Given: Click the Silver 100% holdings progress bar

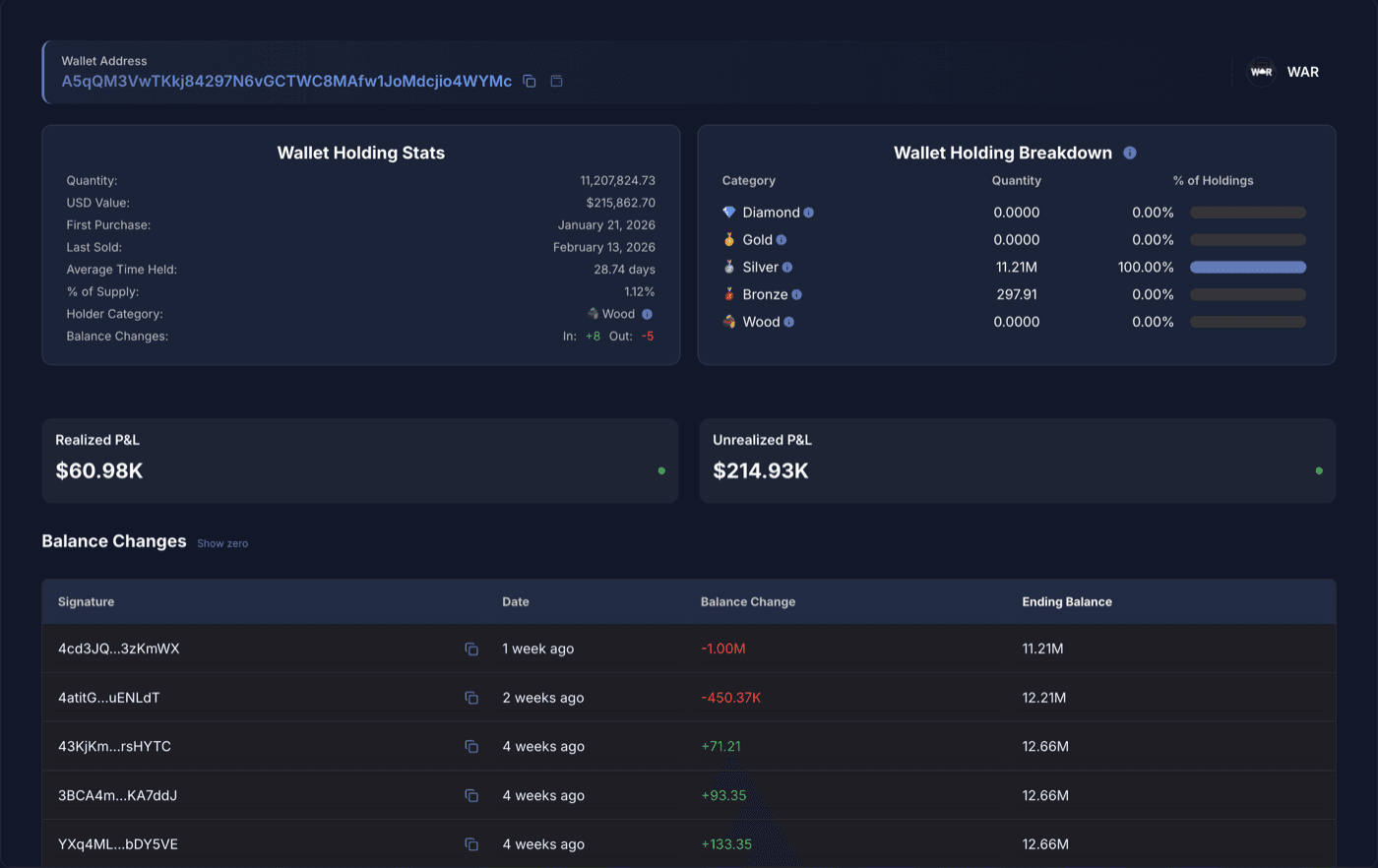Looking at the screenshot, I should pos(1247,267).
